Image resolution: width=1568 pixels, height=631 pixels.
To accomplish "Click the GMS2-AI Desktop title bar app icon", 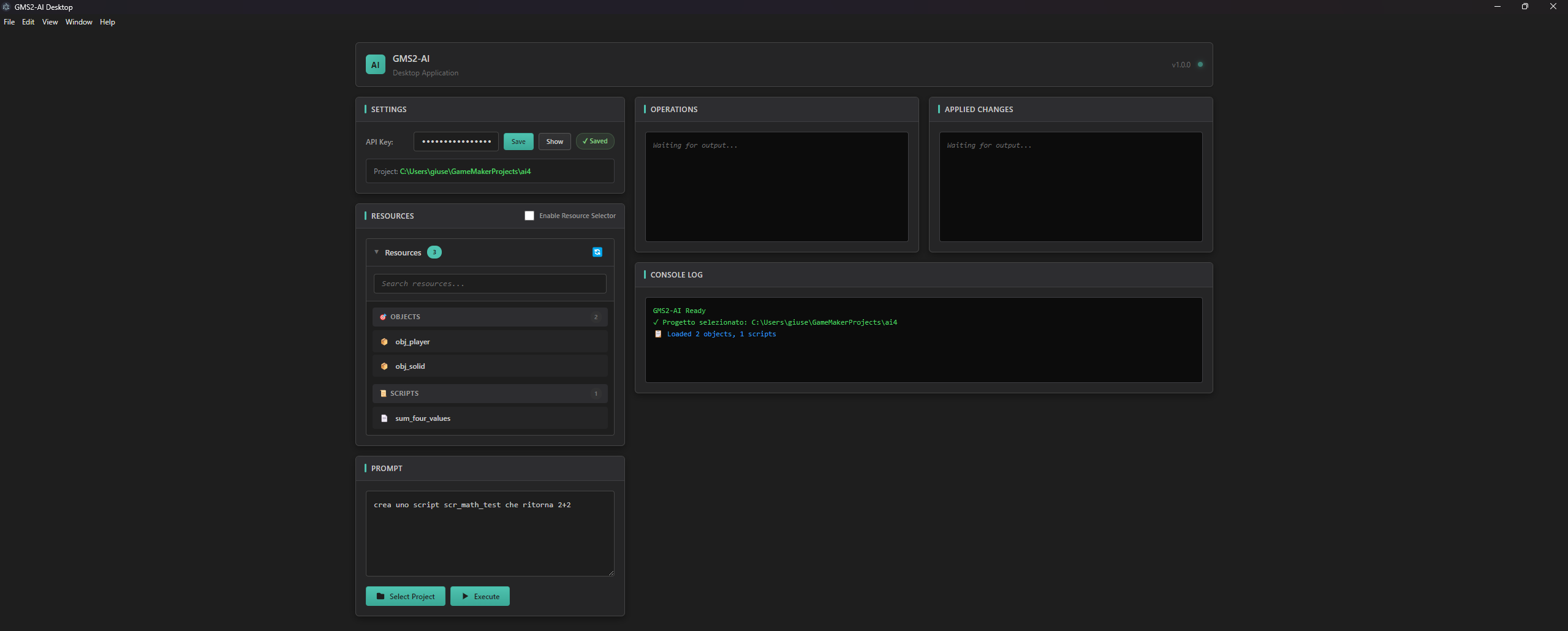I will coord(7,7).
